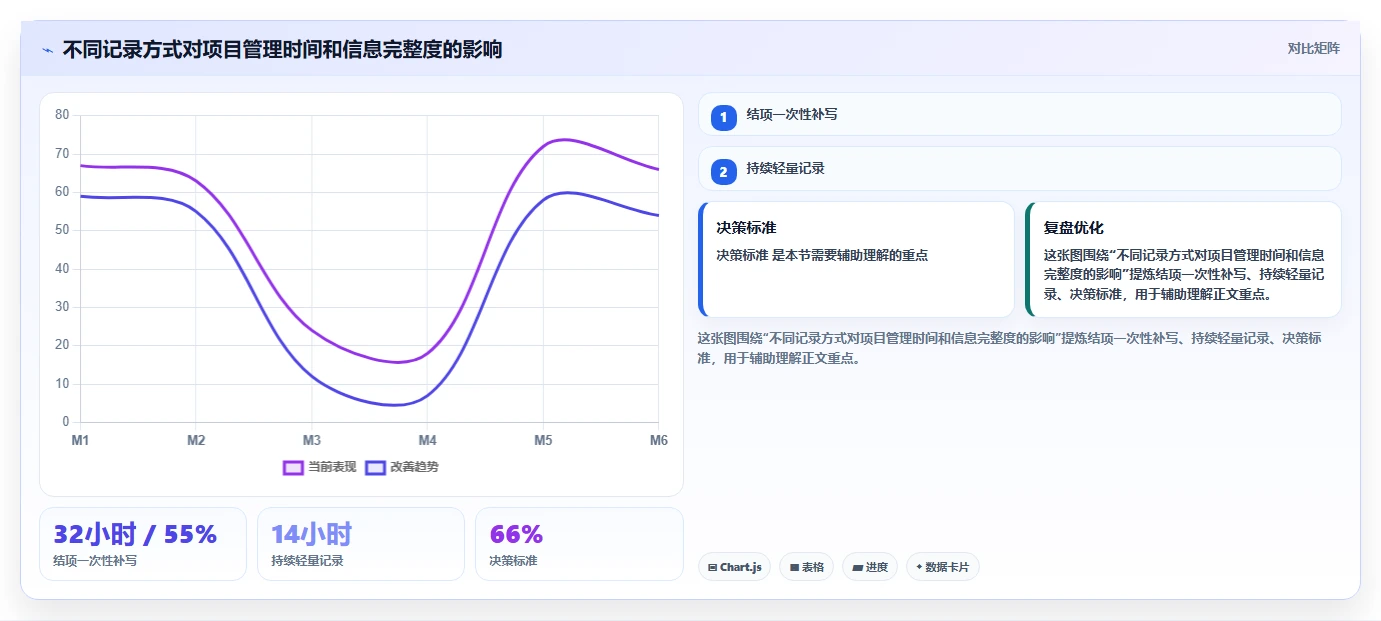Open the 持续轻量记录 list item

pos(1019,168)
